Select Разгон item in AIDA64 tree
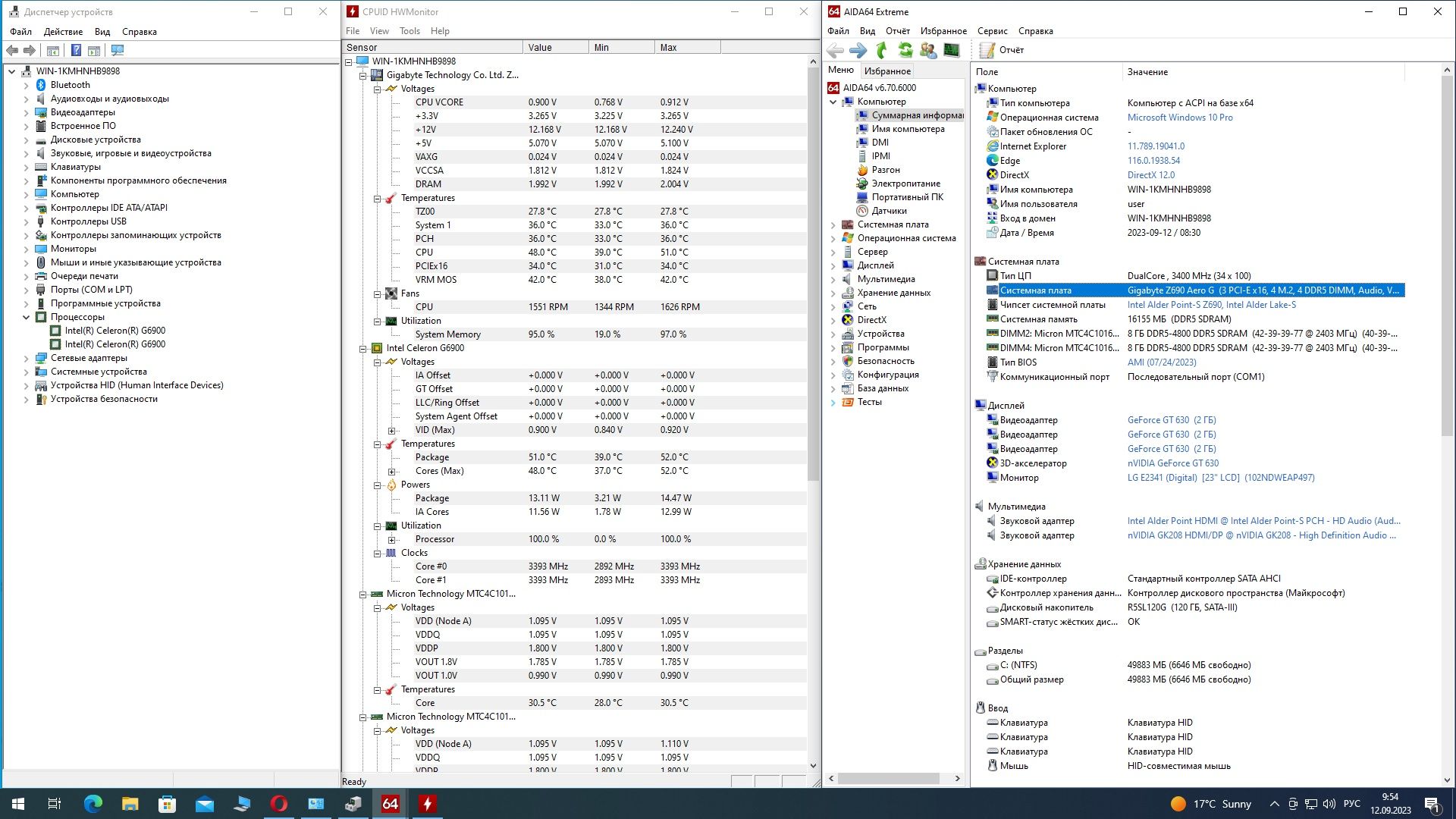The height and width of the screenshot is (819, 1456). point(885,170)
